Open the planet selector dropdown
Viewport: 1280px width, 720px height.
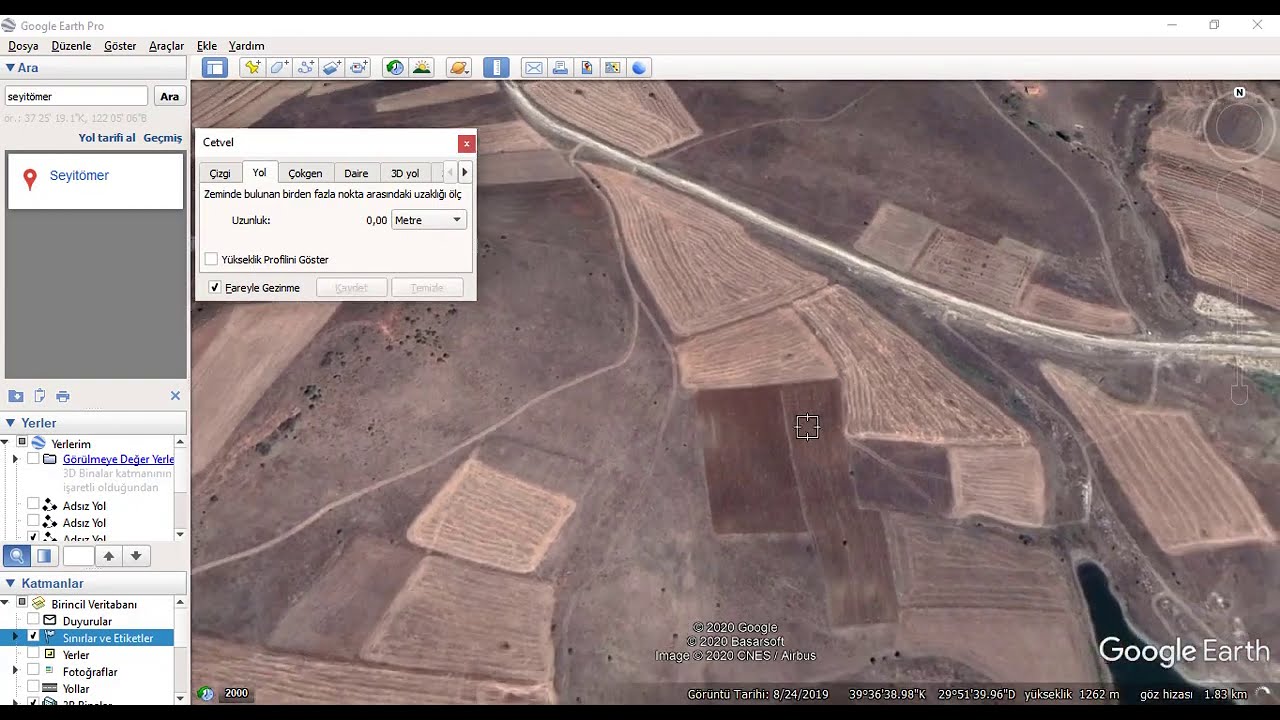tap(459, 68)
